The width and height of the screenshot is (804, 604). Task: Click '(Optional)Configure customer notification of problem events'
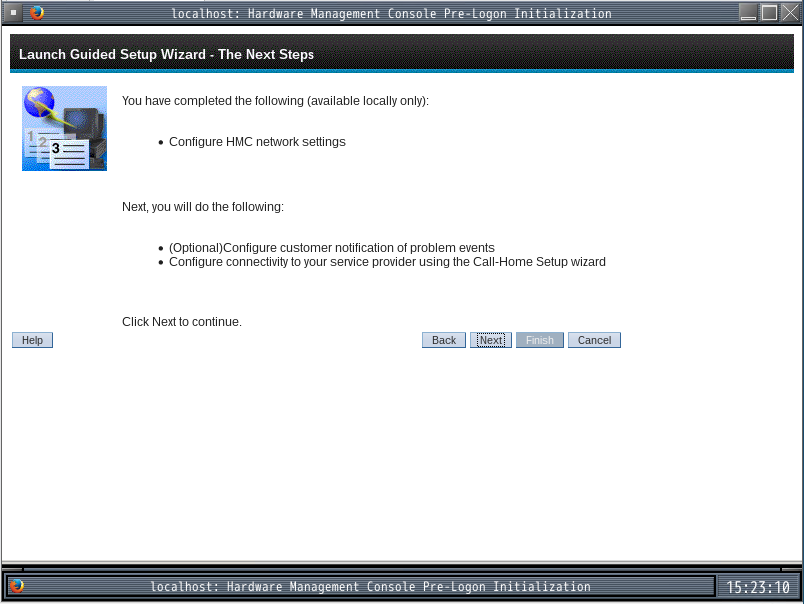[332, 248]
